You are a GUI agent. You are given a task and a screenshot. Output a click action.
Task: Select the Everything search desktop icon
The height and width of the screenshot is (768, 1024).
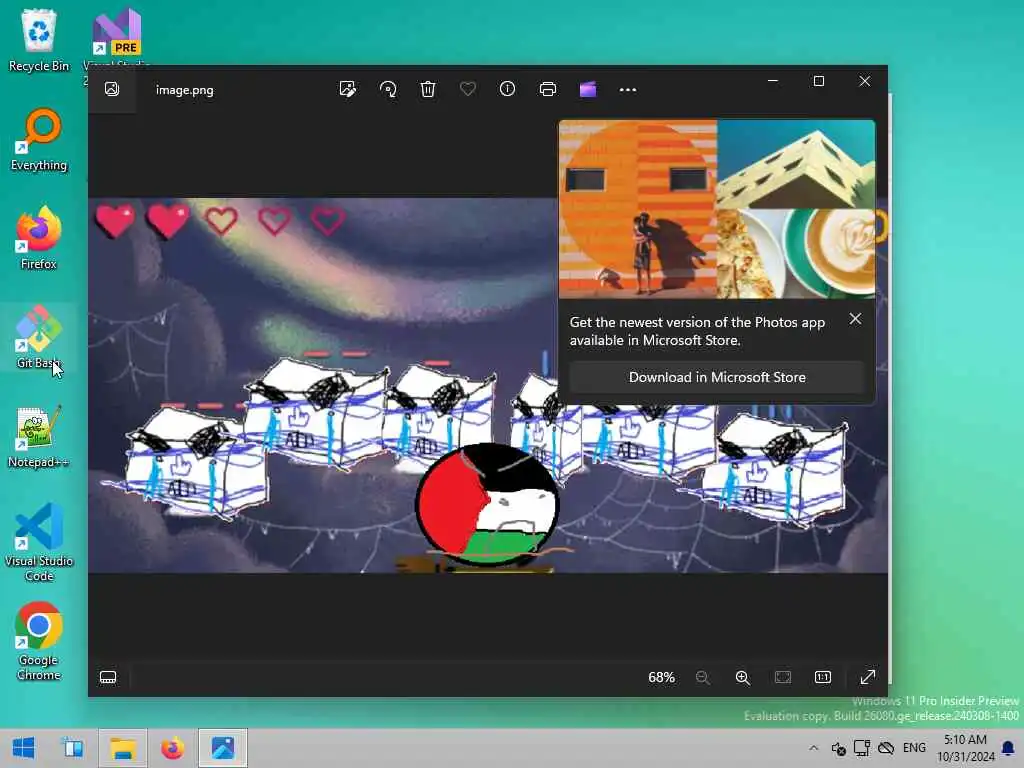tap(39, 140)
